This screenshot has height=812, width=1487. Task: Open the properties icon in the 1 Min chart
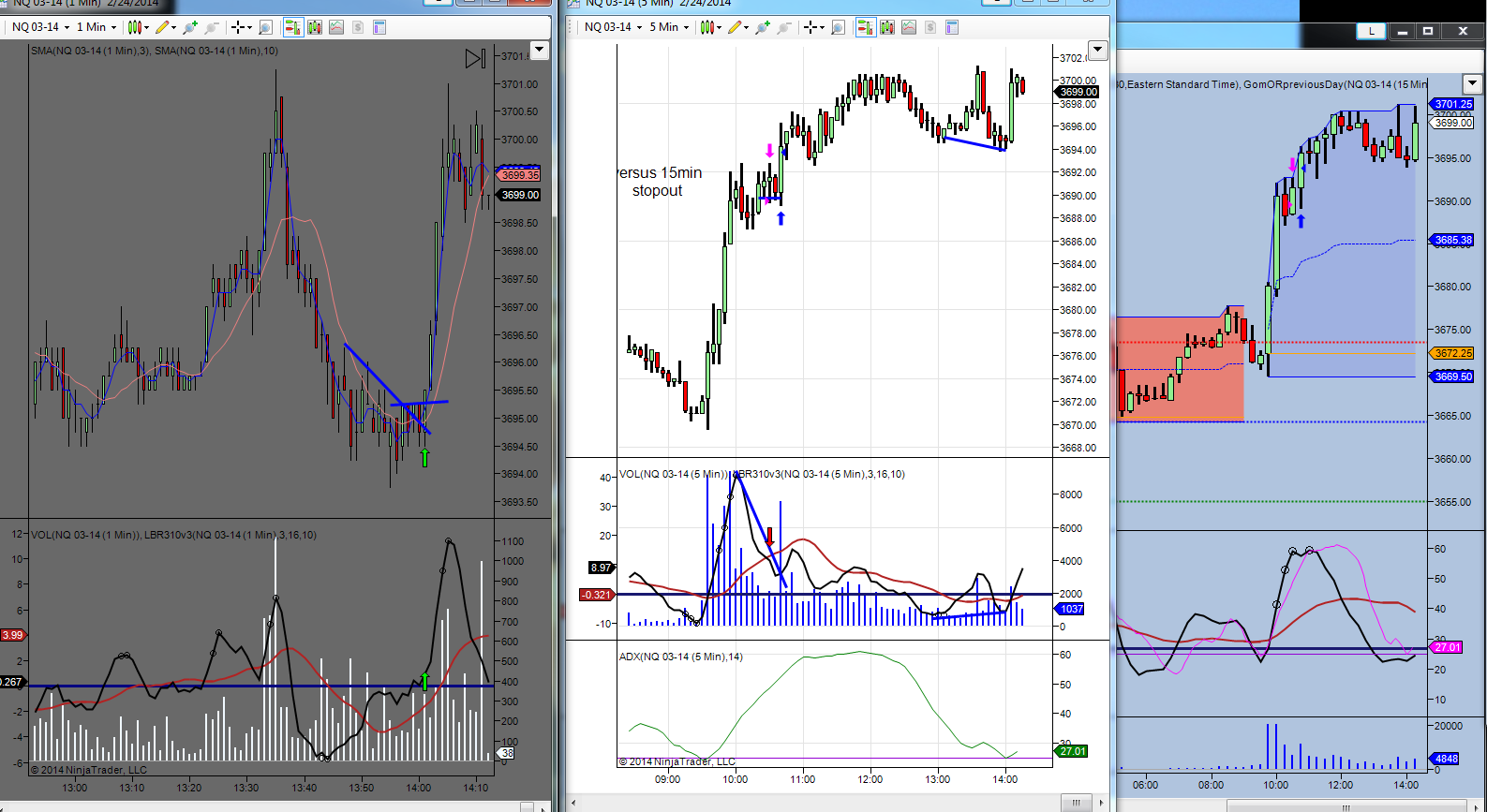[x=379, y=27]
